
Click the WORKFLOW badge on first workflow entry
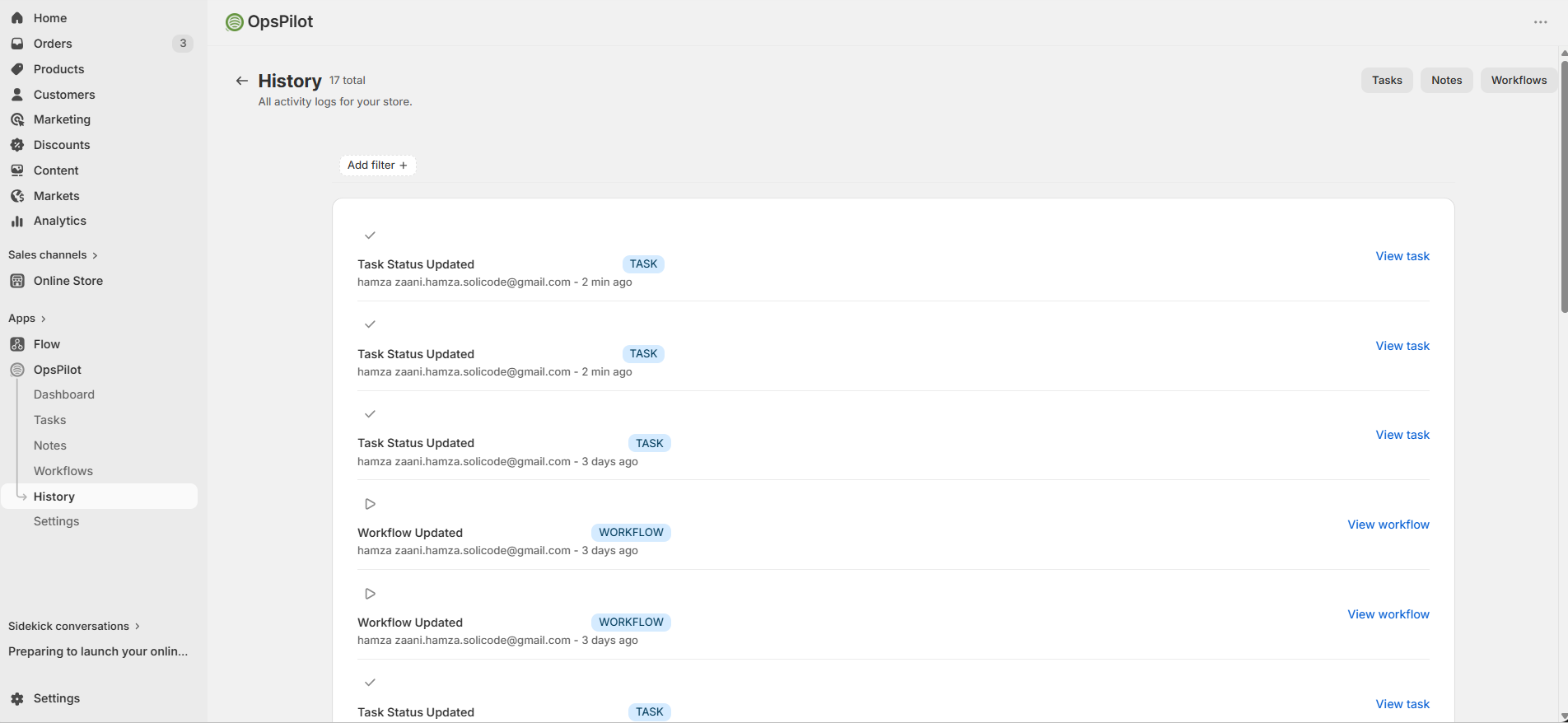tap(631, 533)
